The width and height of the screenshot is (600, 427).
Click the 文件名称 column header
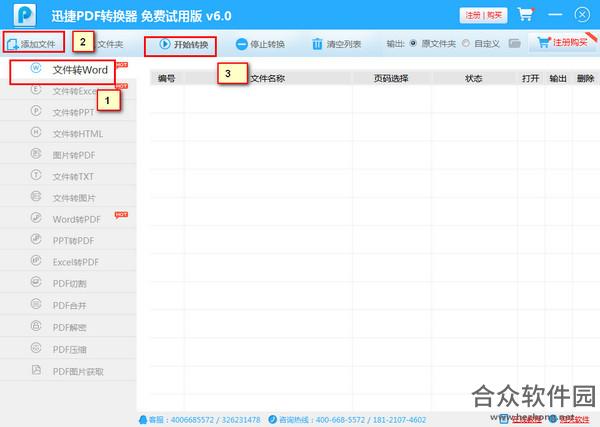pos(267,78)
